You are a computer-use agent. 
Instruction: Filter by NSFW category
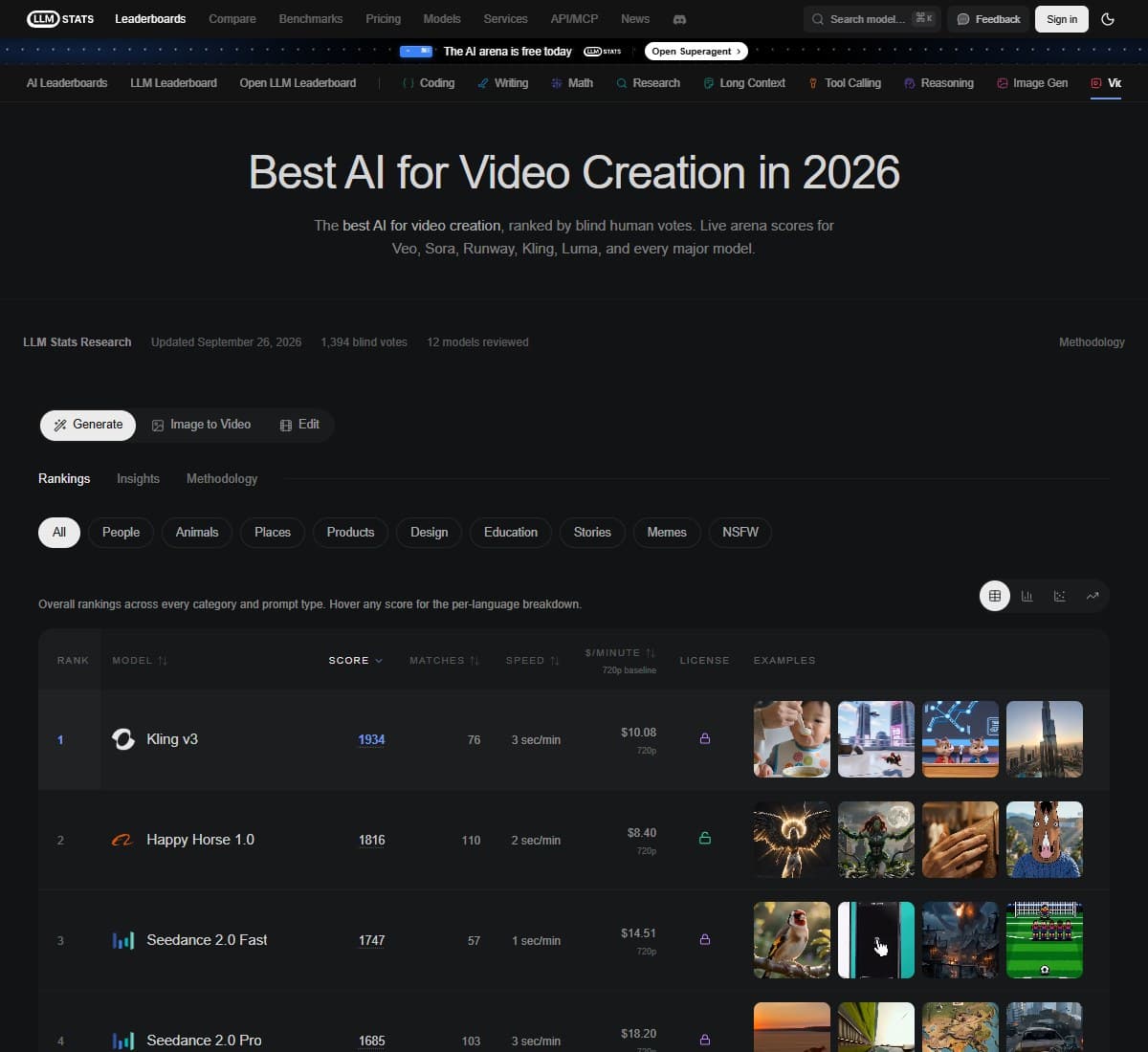pos(740,532)
